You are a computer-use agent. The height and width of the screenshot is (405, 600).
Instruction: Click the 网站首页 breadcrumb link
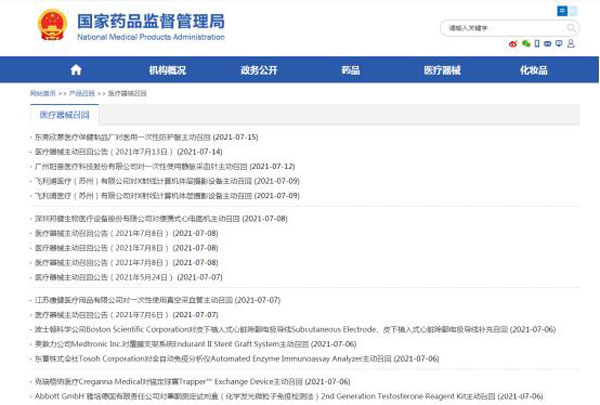pos(44,92)
